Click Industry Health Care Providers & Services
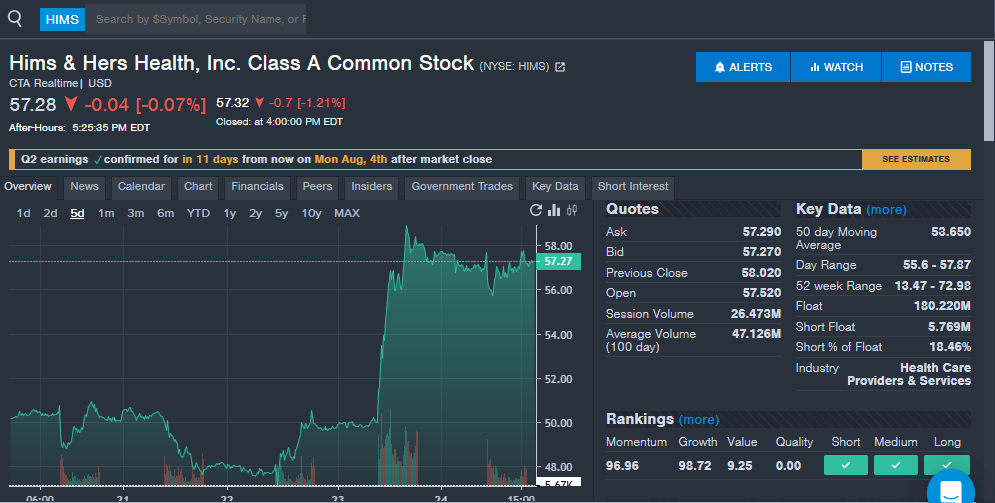The width and height of the screenshot is (995, 503). [x=909, y=374]
